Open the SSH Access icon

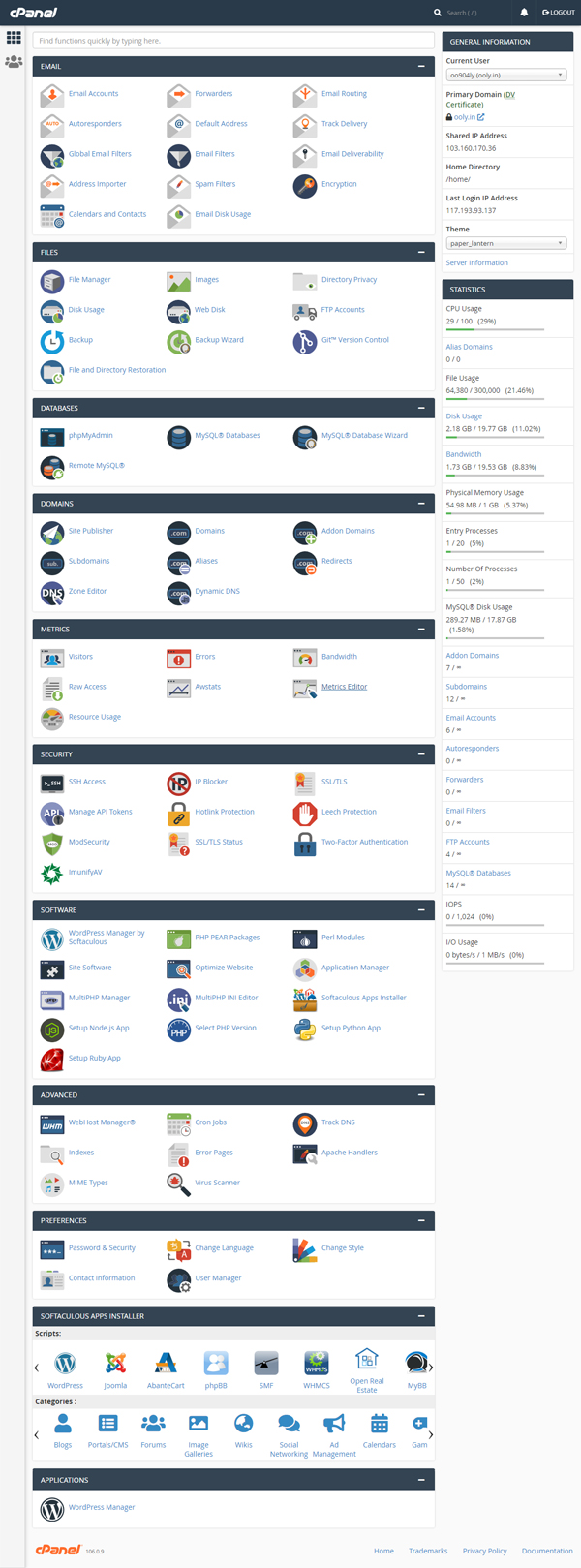[x=52, y=782]
